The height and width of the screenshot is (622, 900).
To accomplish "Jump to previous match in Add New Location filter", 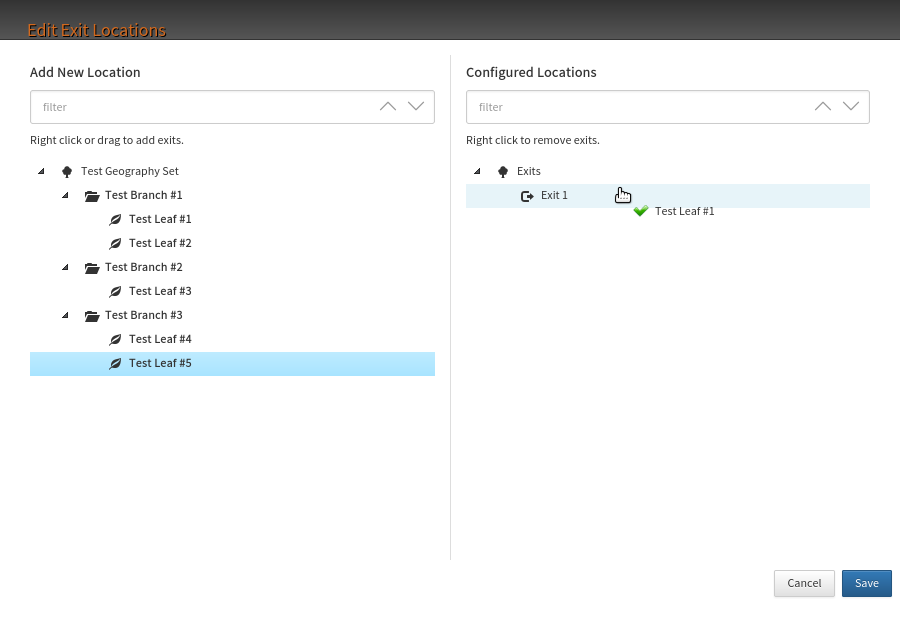I will click(x=388, y=107).
